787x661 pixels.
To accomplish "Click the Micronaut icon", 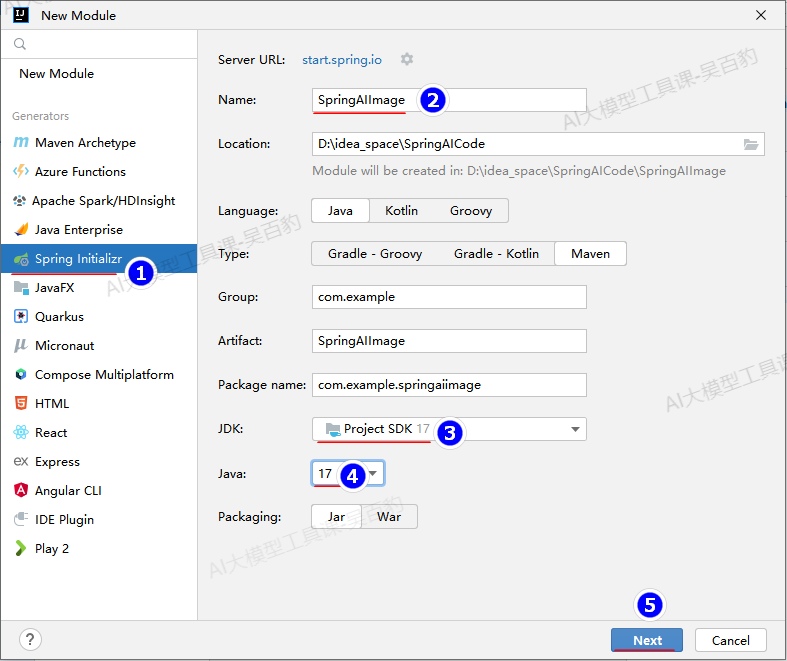I will tap(21, 346).
